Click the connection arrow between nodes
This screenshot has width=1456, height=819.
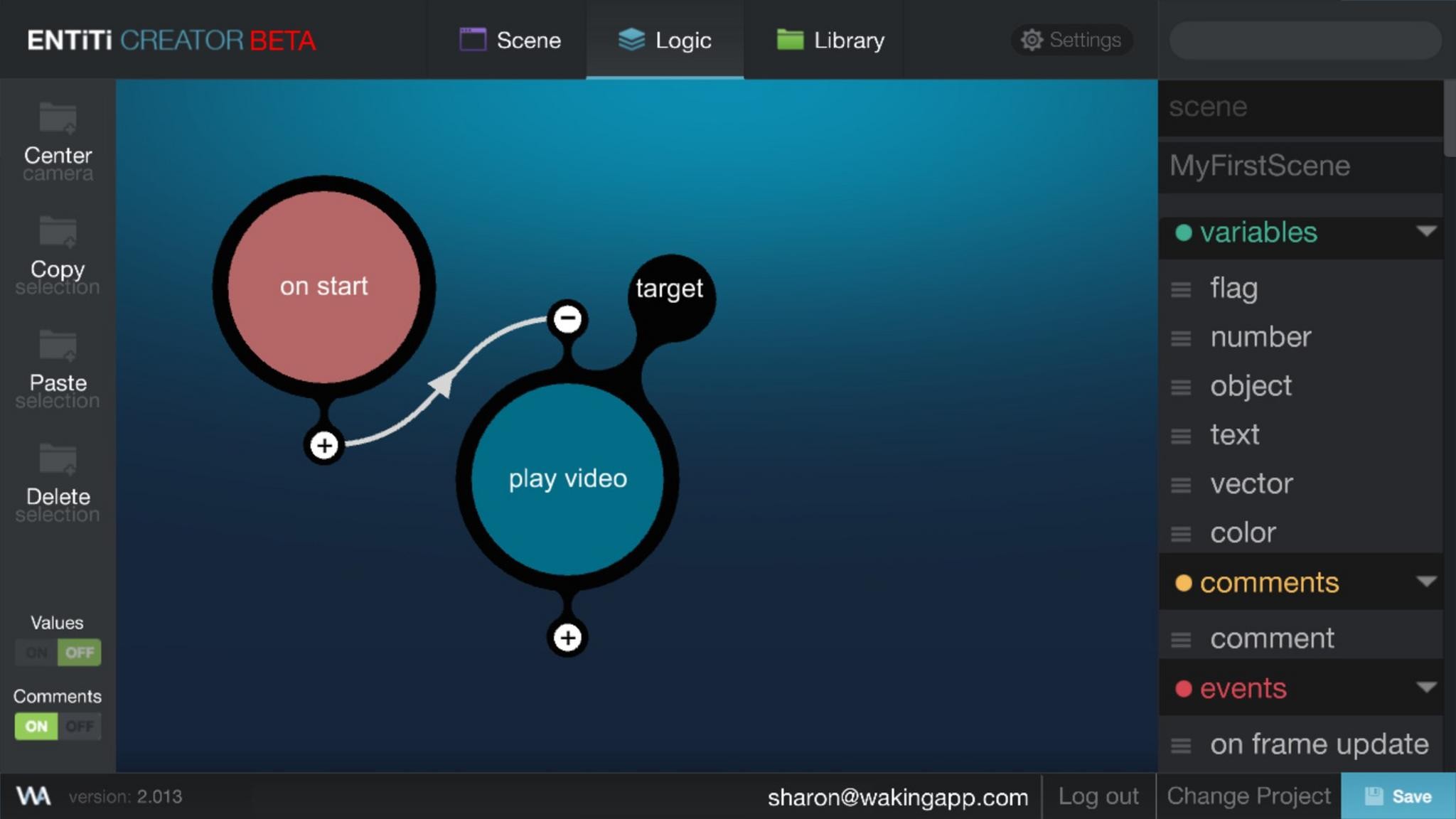pos(442,385)
